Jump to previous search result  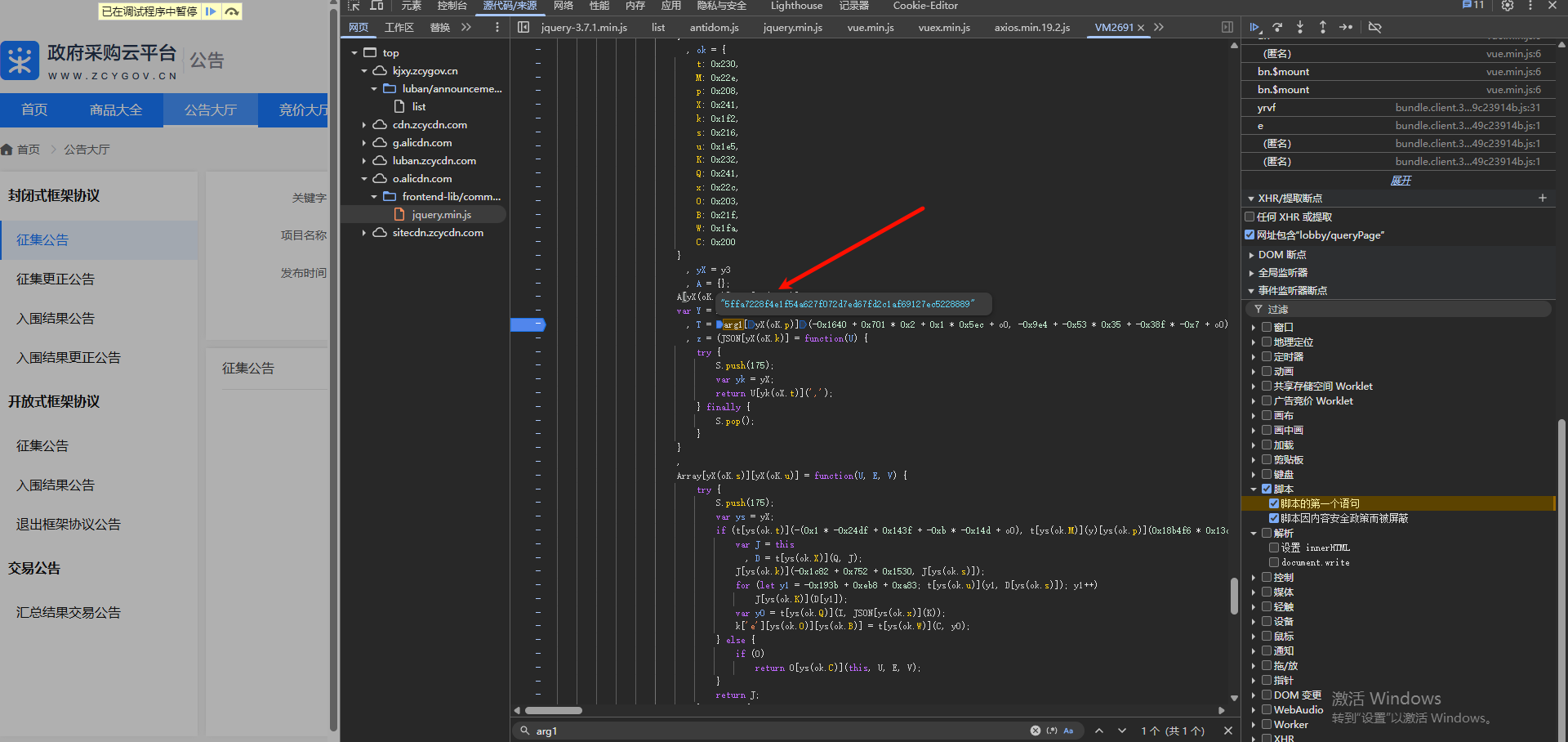click(1099, 731)
